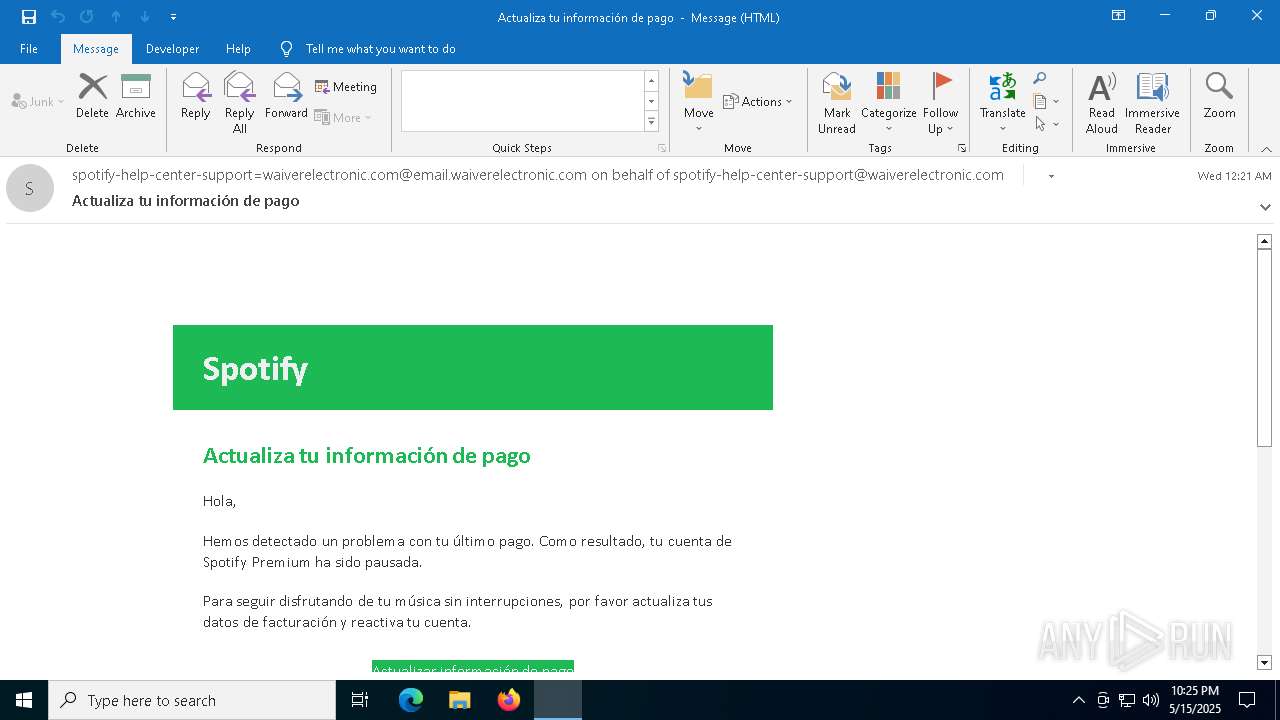Open the Junk dropdown
The height and width of the screenshot is (720, 1280).
click(38, 102)
